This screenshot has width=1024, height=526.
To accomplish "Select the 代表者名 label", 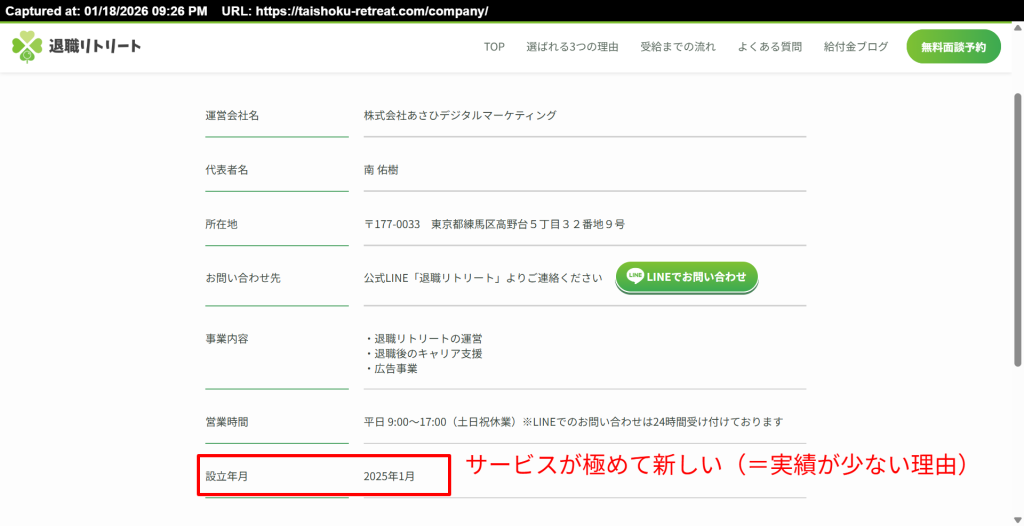I will tap(227, 170).
